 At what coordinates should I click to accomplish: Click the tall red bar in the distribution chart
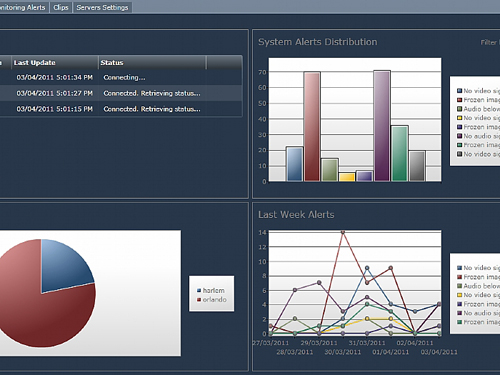click(312, 127)
